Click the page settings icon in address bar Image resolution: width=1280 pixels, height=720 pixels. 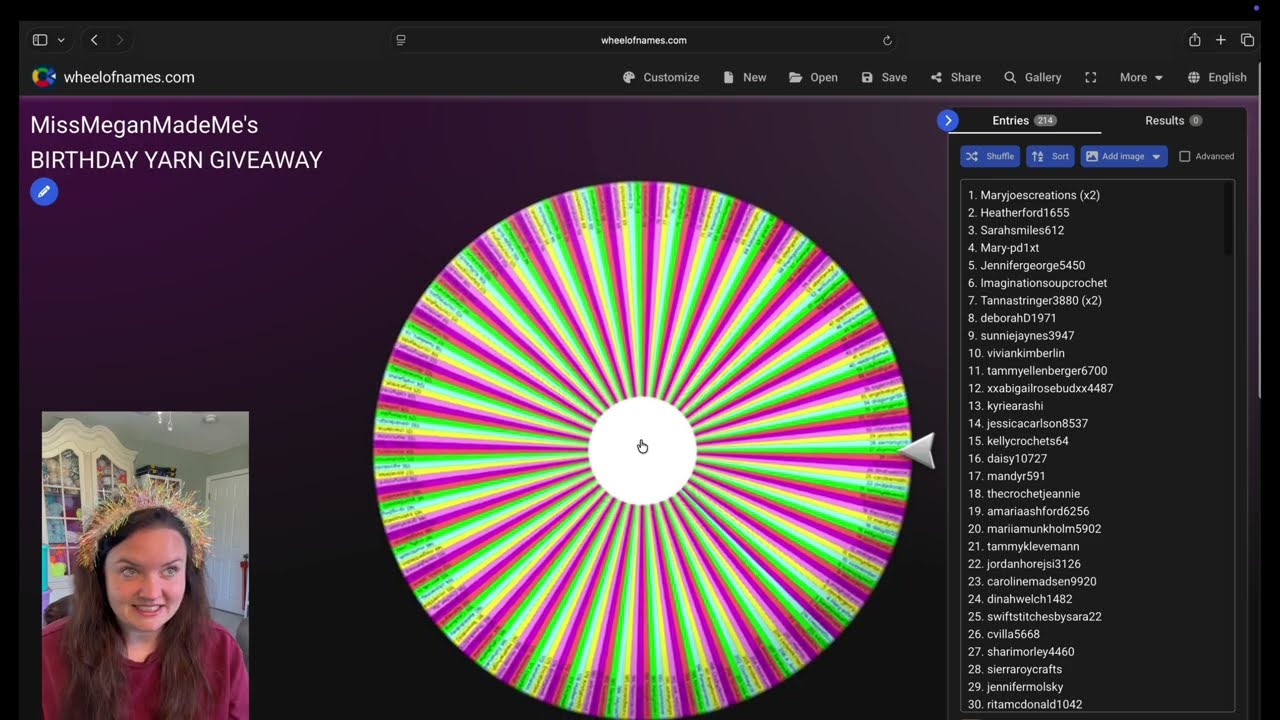coord(401,40)
